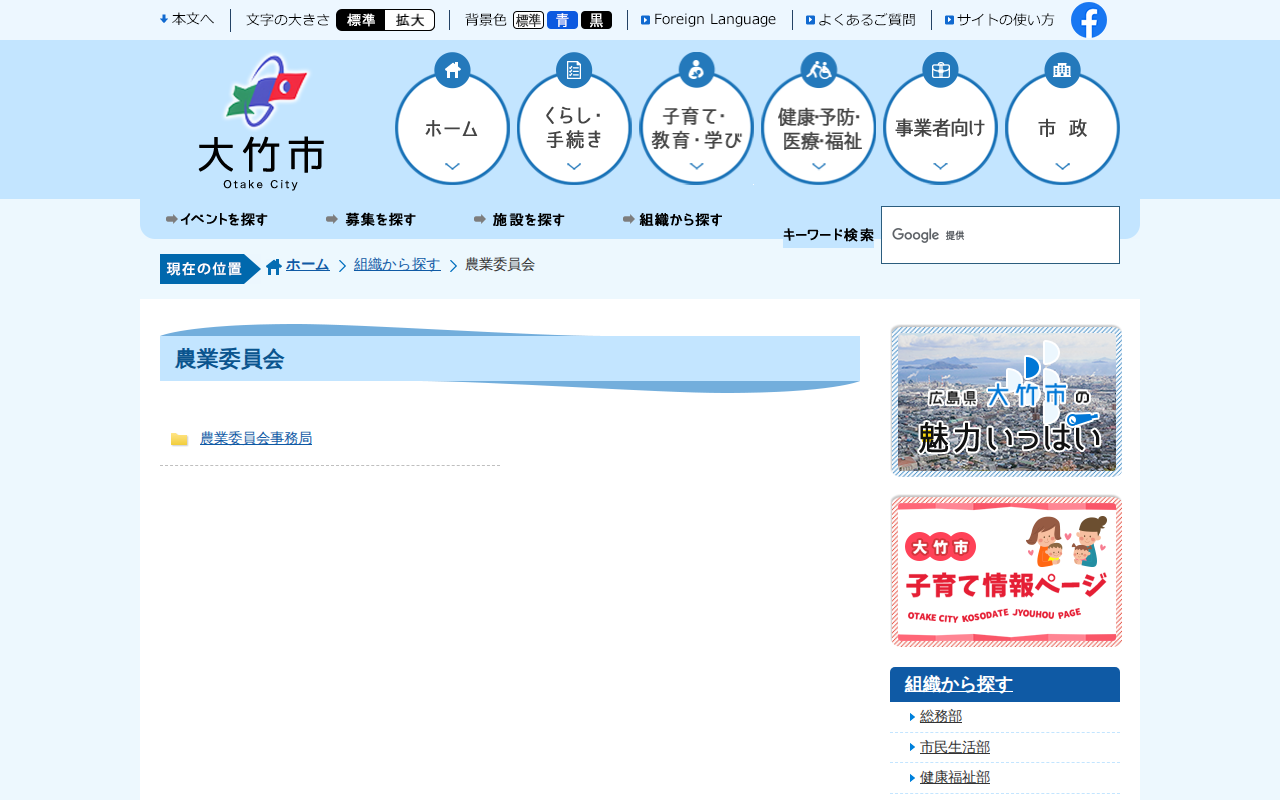Click the folder icon beside 農業委員会事務局
Image resolution: width=1280 pixels, height=800 pixels.
(x=180, y=439)
